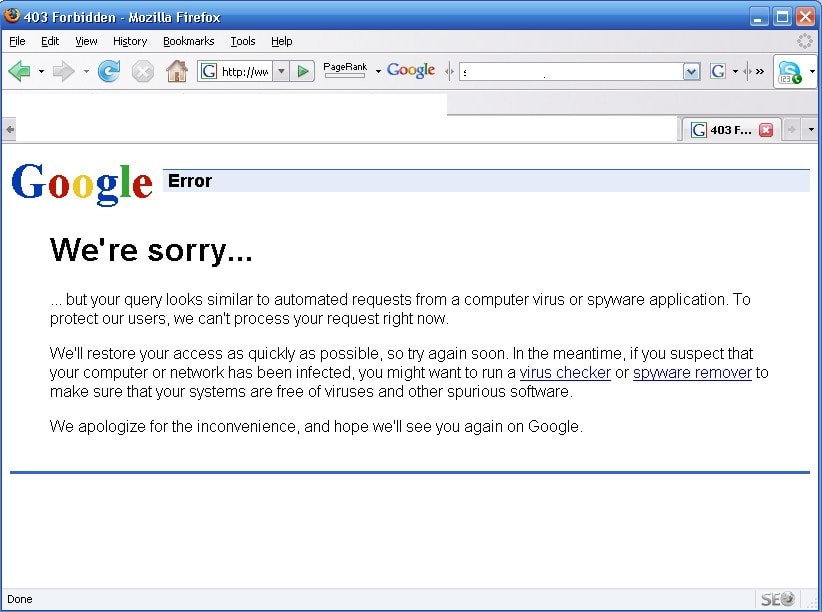
Task: Click the green Go arrow beside the URL
Action: [x=302, y=71]
